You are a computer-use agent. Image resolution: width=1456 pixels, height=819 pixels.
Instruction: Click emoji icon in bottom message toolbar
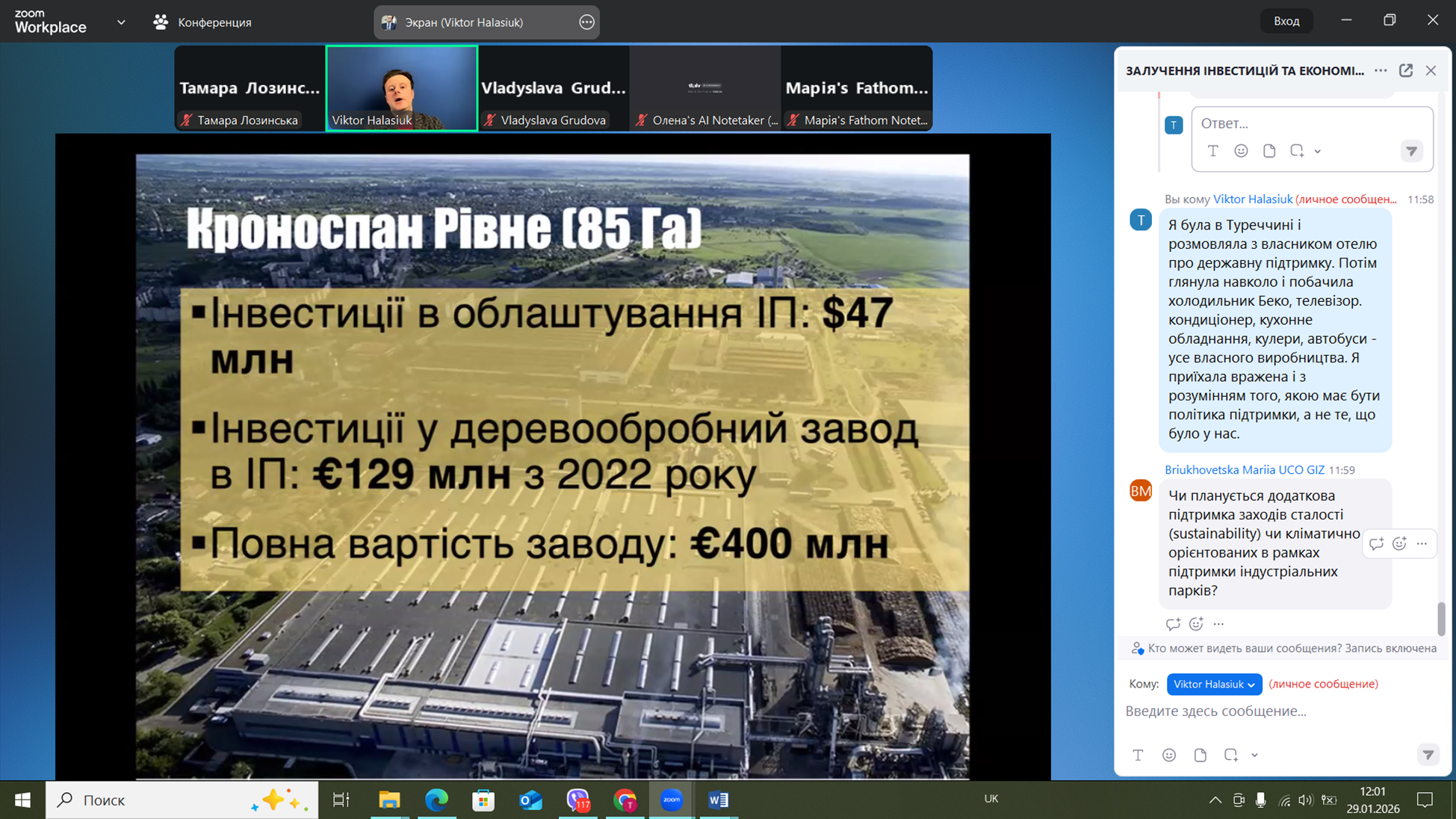1169,755
